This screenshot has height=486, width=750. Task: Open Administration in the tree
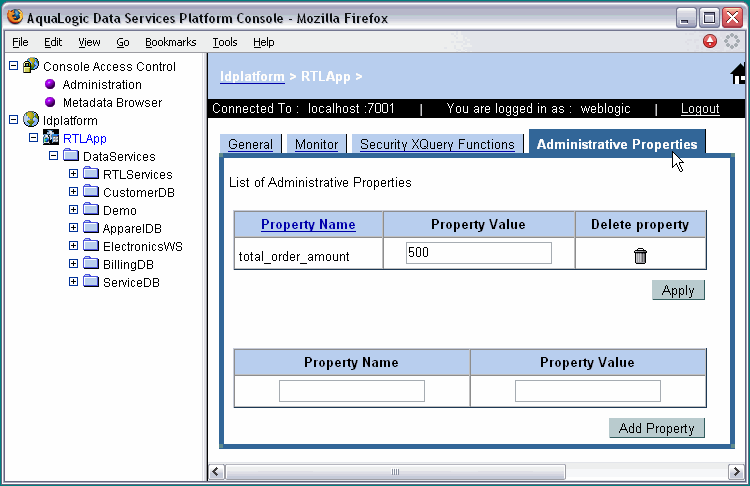coord(102,85)
